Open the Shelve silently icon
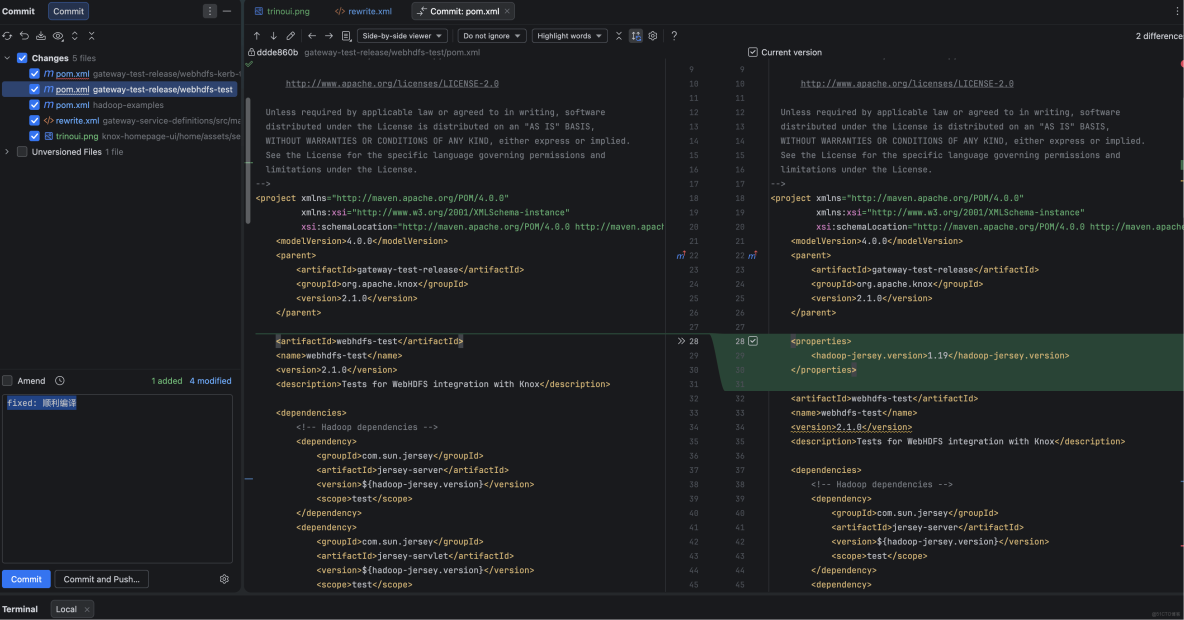Screen dimensions: 1184x620 40,35
